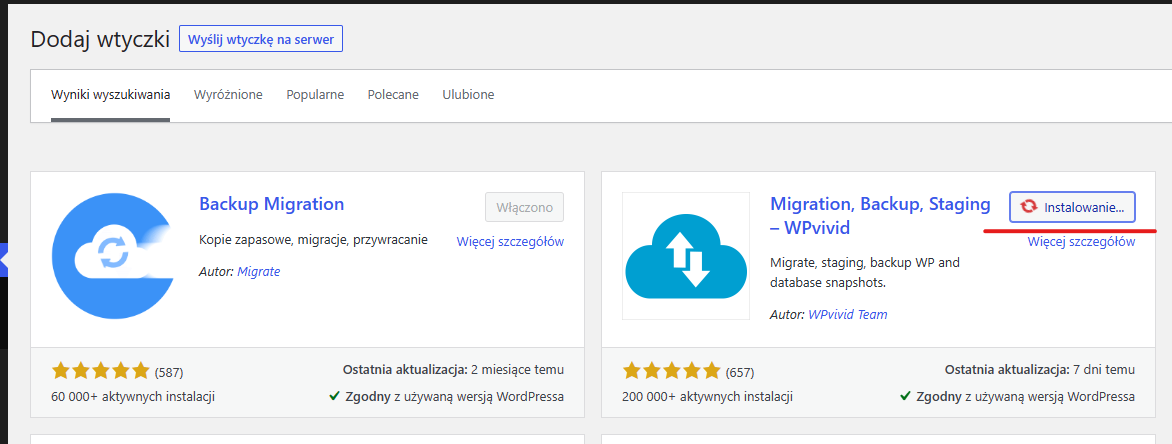Screen dimensions: 1172x444
Task: Click Wyślij wtyczkę na serwer button
Action: [261, 39]
